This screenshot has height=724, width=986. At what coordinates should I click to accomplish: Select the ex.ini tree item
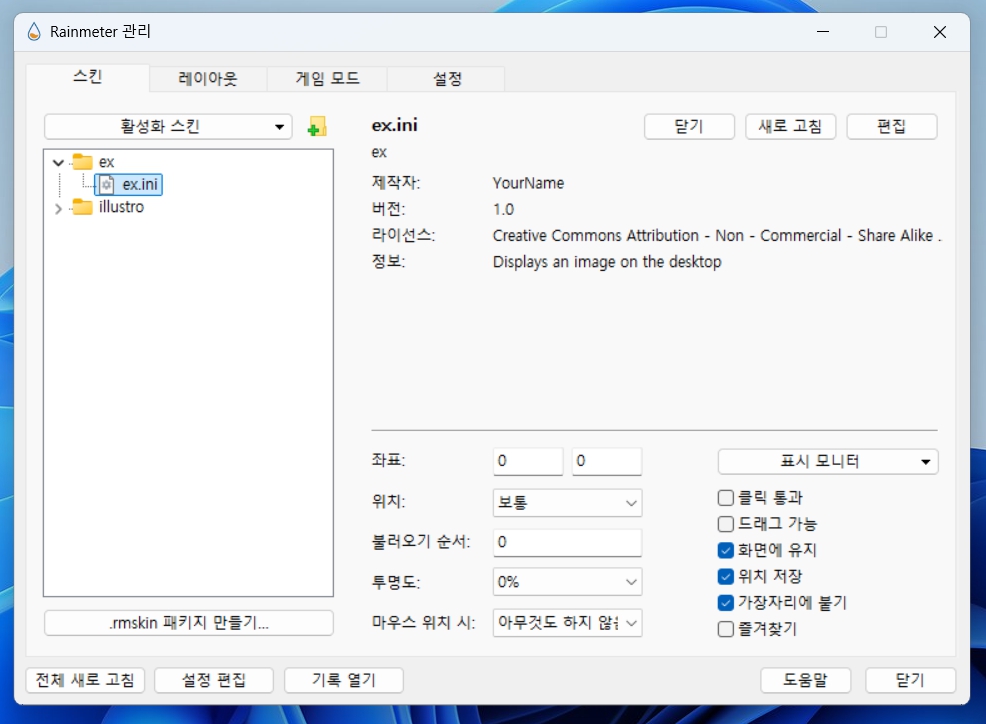point(129,184)
